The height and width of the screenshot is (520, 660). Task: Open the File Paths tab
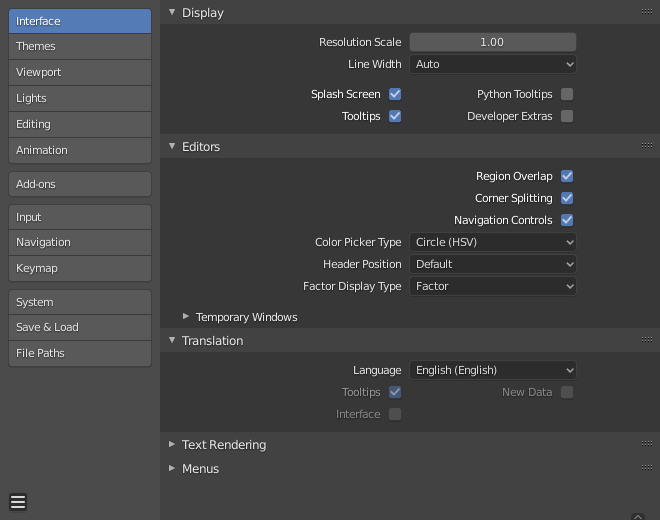(80, 353)
